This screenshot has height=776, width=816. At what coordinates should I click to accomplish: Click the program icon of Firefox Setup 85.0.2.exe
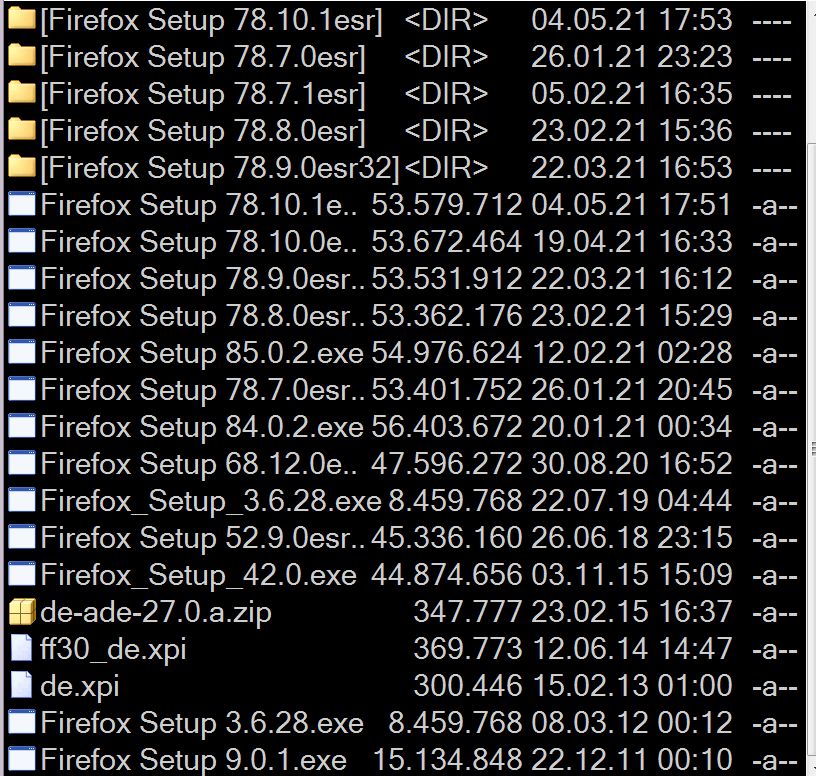pos(22,351)
